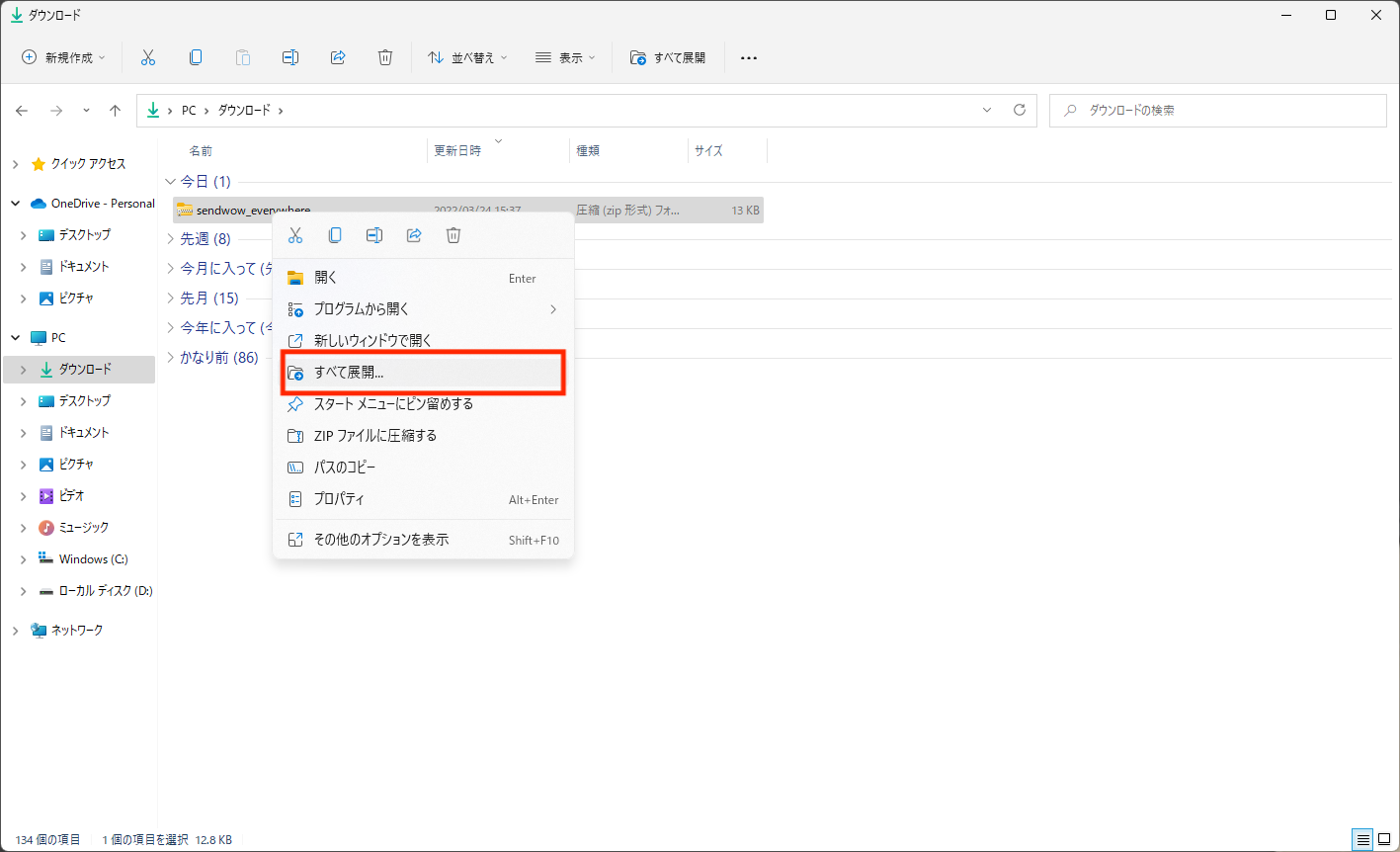Click the toolbar Share icon
The image size is (1400, 852).
338,57
